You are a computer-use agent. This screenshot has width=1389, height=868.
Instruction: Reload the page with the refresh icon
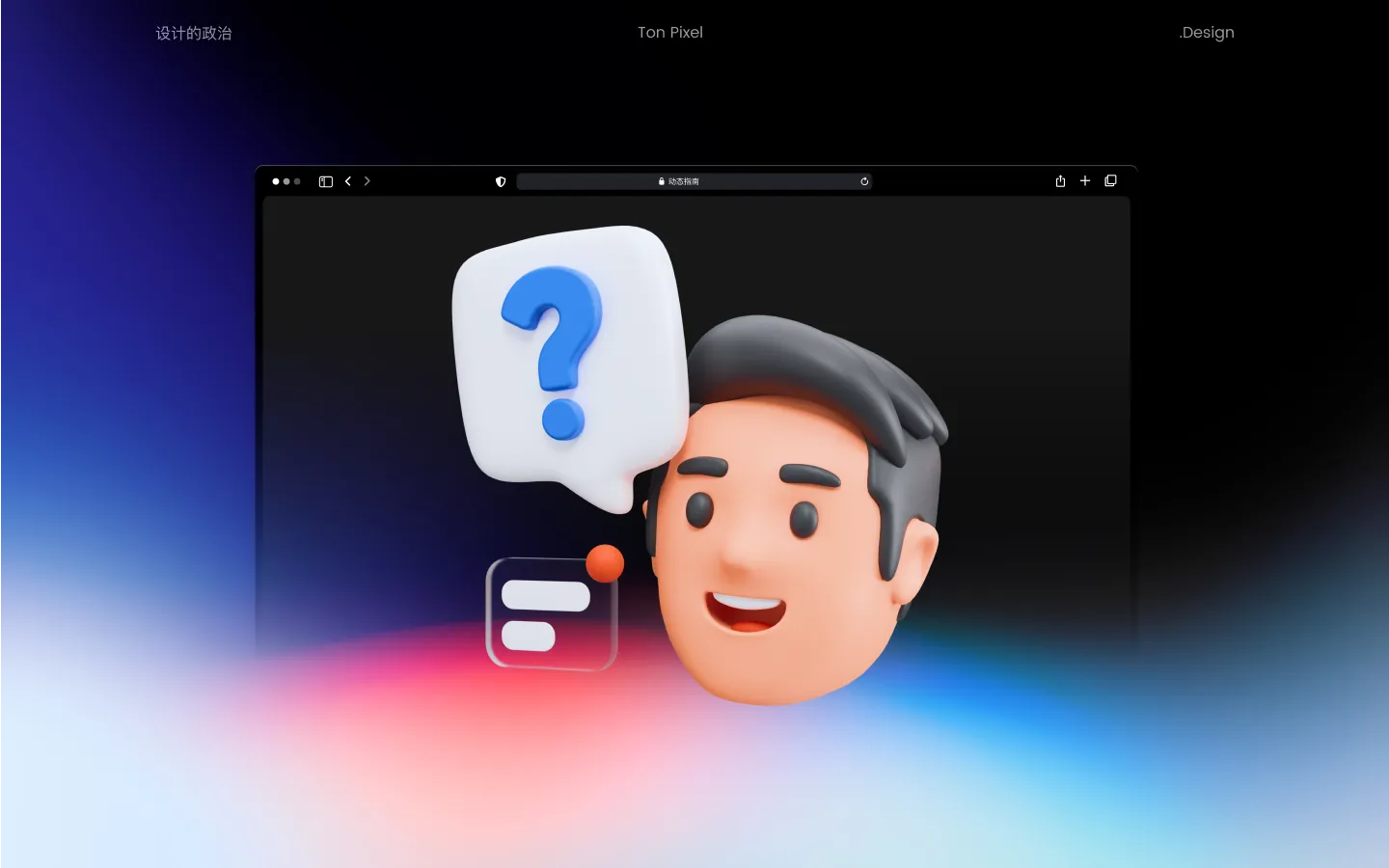point(864,181)
